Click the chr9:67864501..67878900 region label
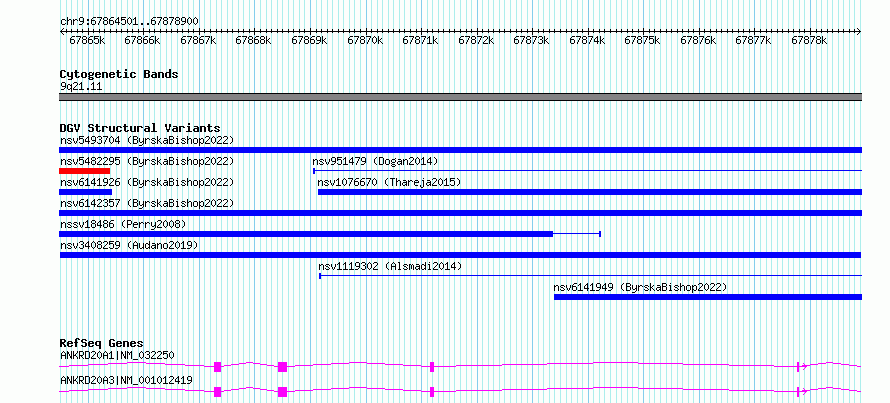Screen dimensions: 890x403 point(129,21)
